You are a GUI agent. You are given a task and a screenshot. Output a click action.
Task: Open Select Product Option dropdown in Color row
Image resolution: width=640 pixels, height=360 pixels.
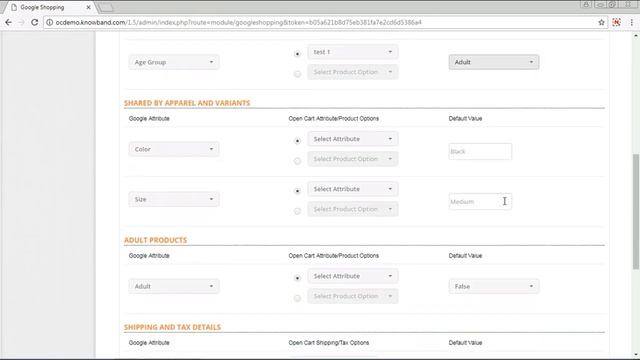(x=353, y=159)
